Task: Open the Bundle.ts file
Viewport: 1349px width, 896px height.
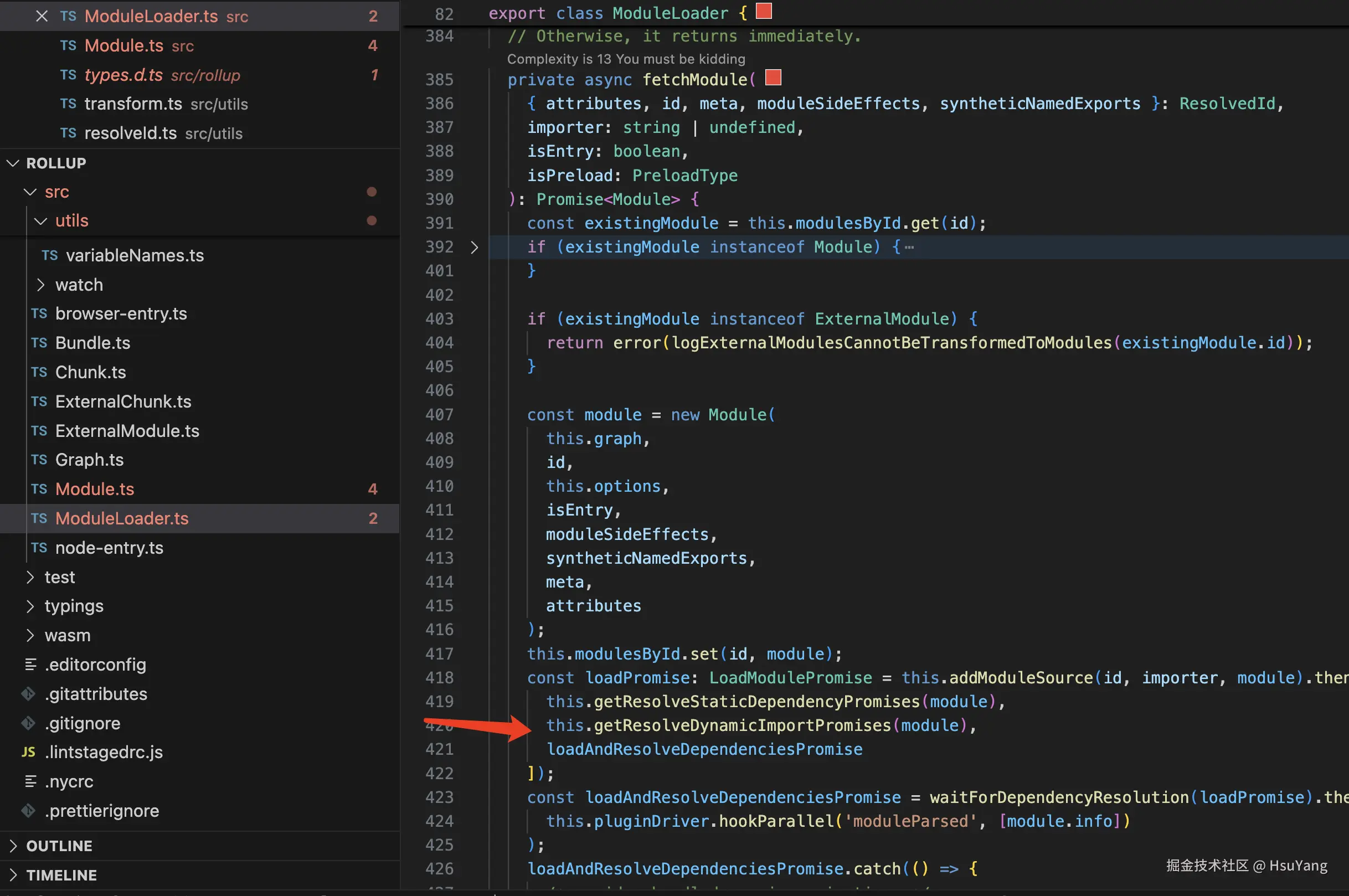Action: [92, 343]
